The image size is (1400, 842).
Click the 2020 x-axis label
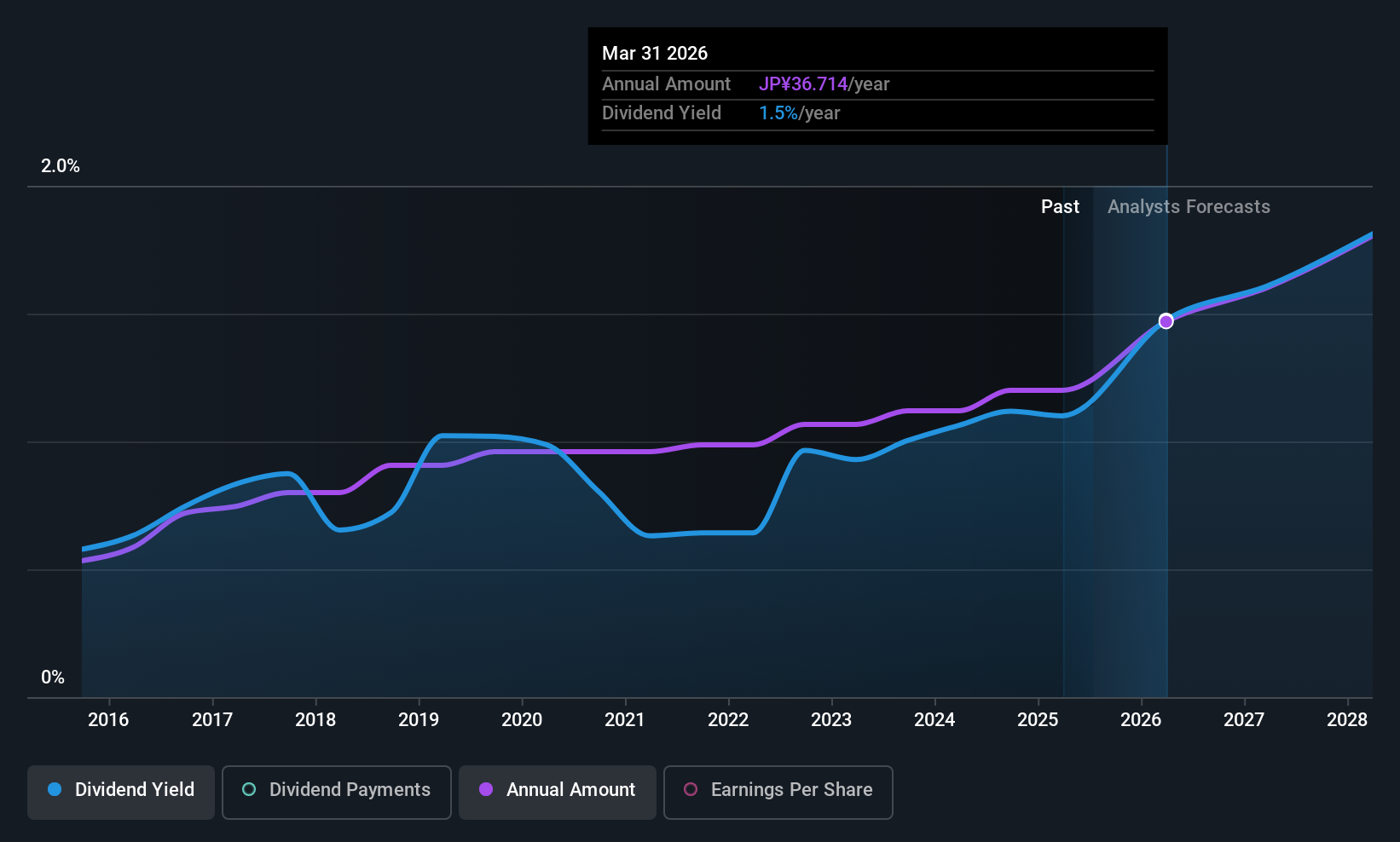tap(522, 720)
